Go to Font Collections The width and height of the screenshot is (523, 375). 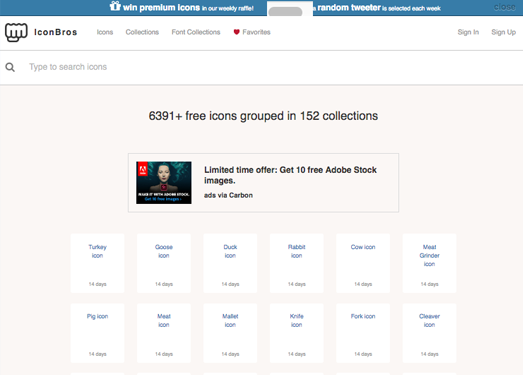[x=196, y=32]
